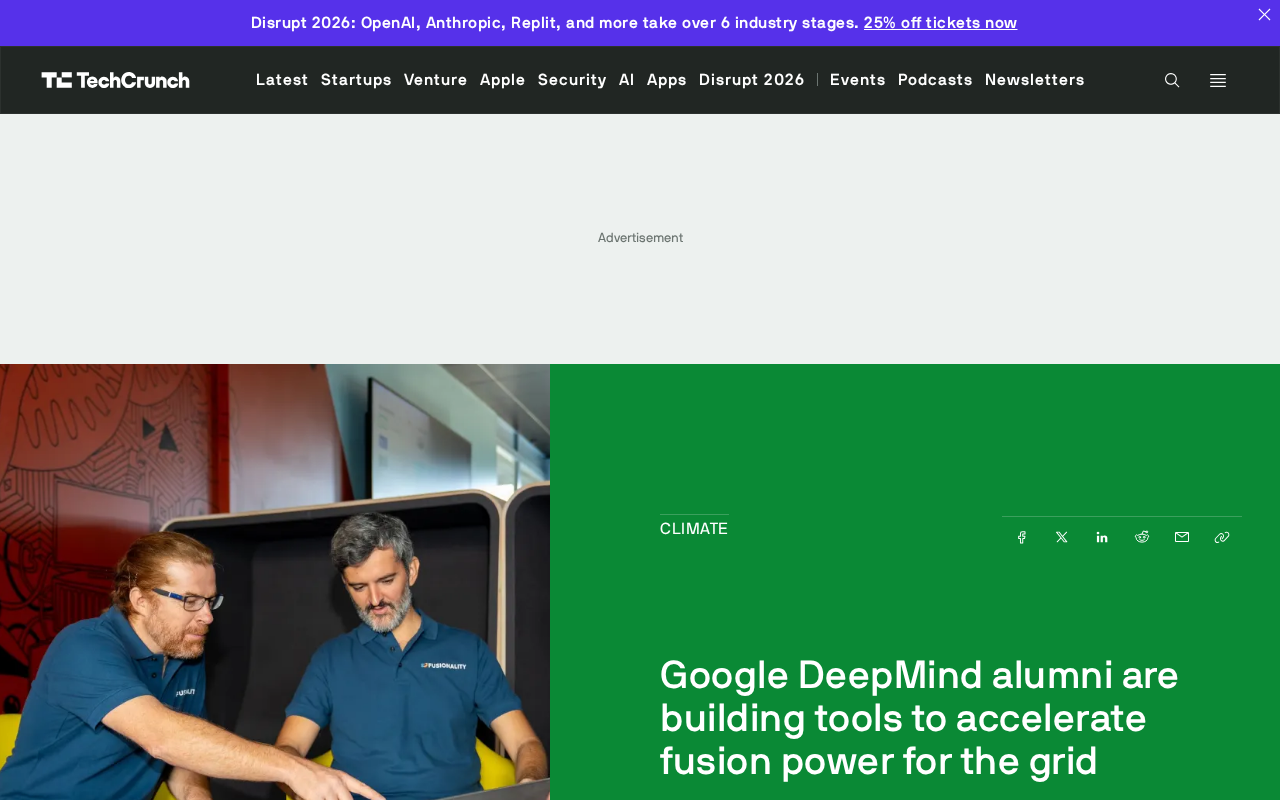Open the Apple category
1280x800 pixels.
click(x=503, y=80)
